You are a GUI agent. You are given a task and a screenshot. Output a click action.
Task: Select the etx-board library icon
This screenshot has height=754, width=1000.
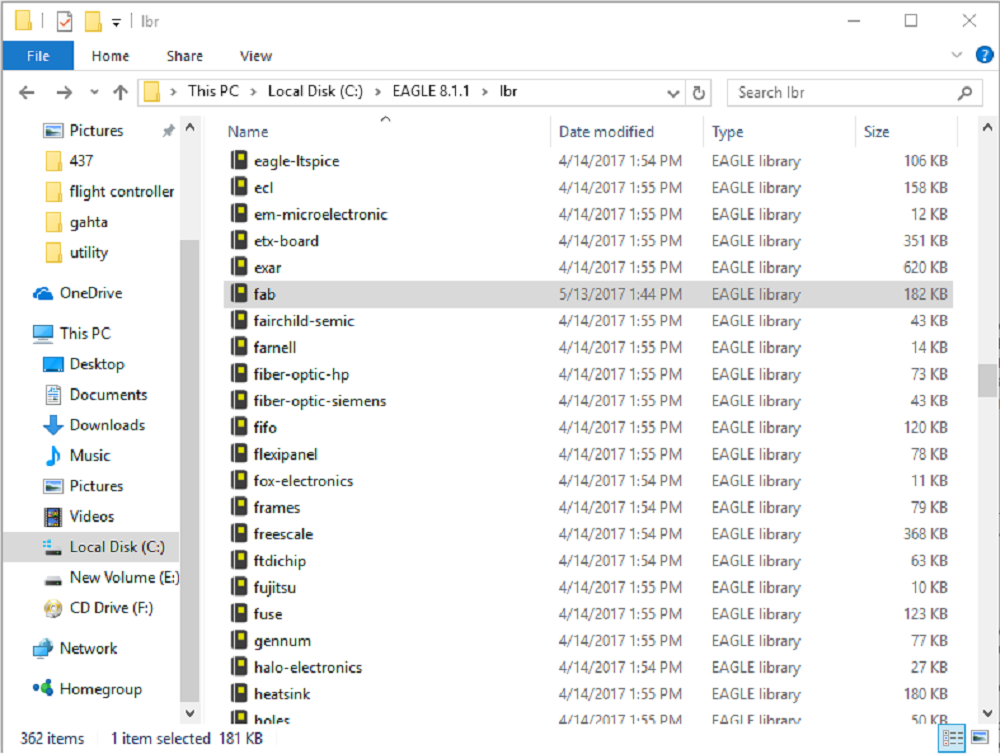239,240
